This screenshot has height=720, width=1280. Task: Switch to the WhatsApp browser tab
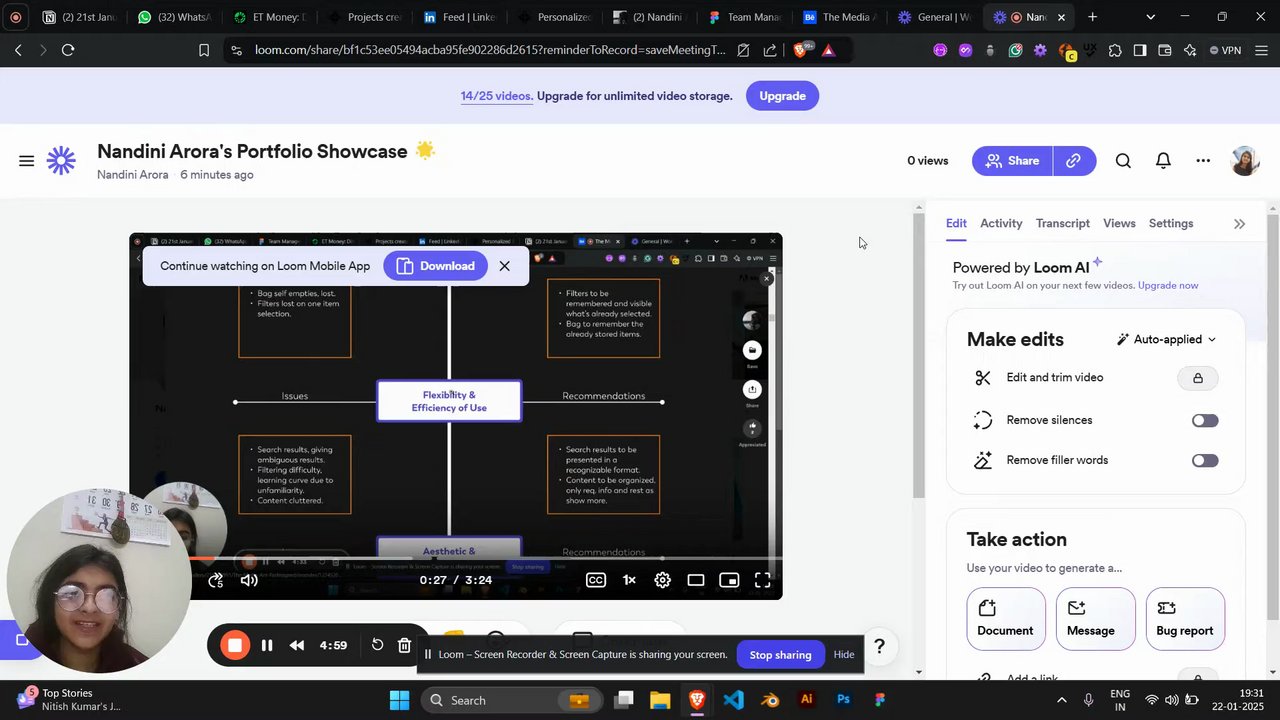coord(178,17)
